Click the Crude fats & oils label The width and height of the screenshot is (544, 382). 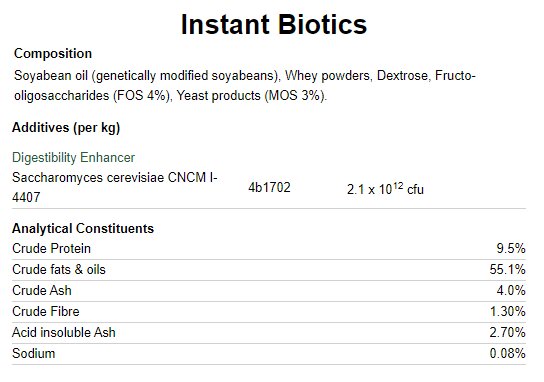click(59, 270)
